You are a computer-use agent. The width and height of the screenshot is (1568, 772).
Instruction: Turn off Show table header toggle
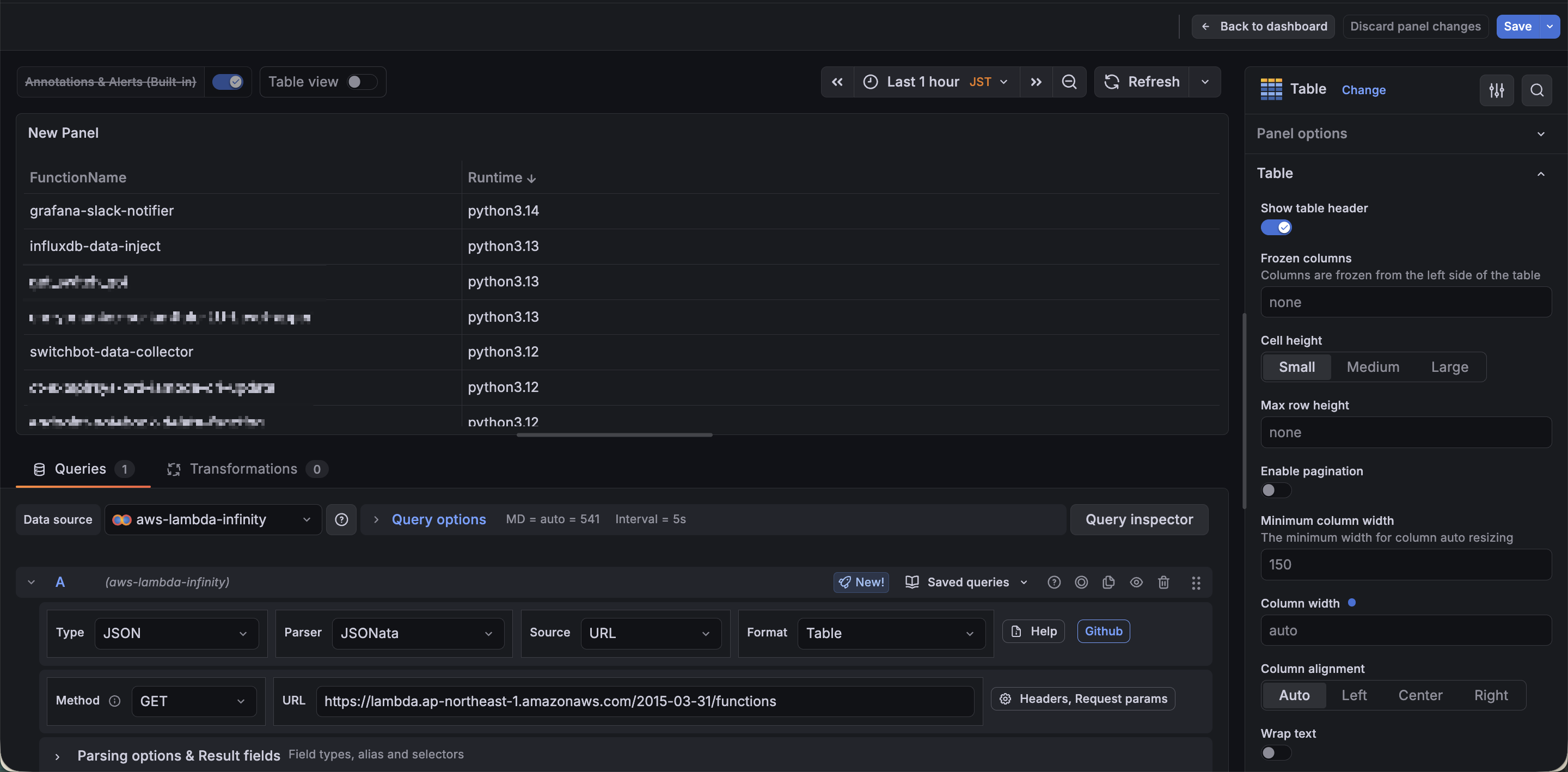1276,227
